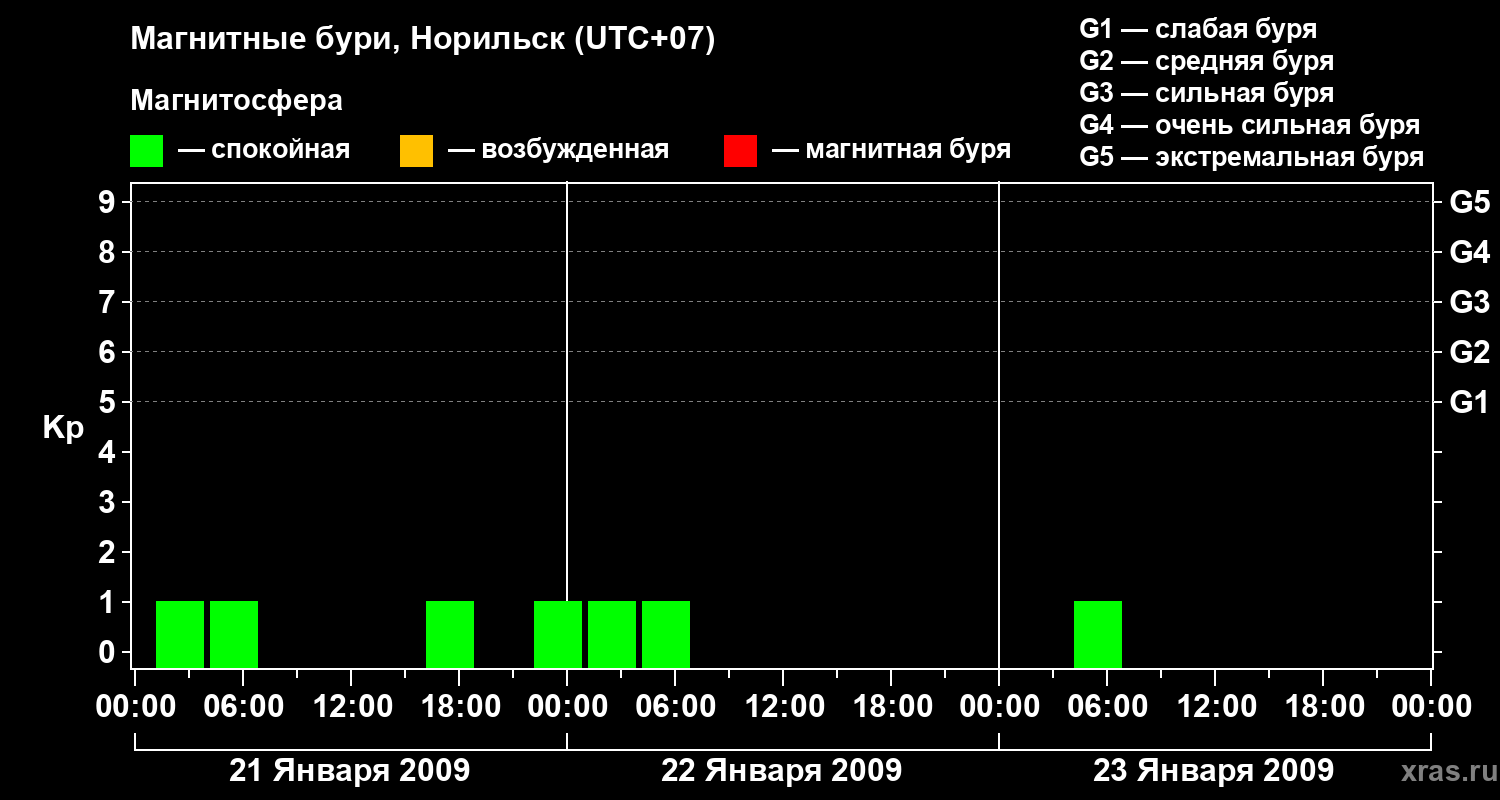Click the G1 right axis label
Image resolution: width=1500 pixels, height=800 pixels.
point(1469,402)
